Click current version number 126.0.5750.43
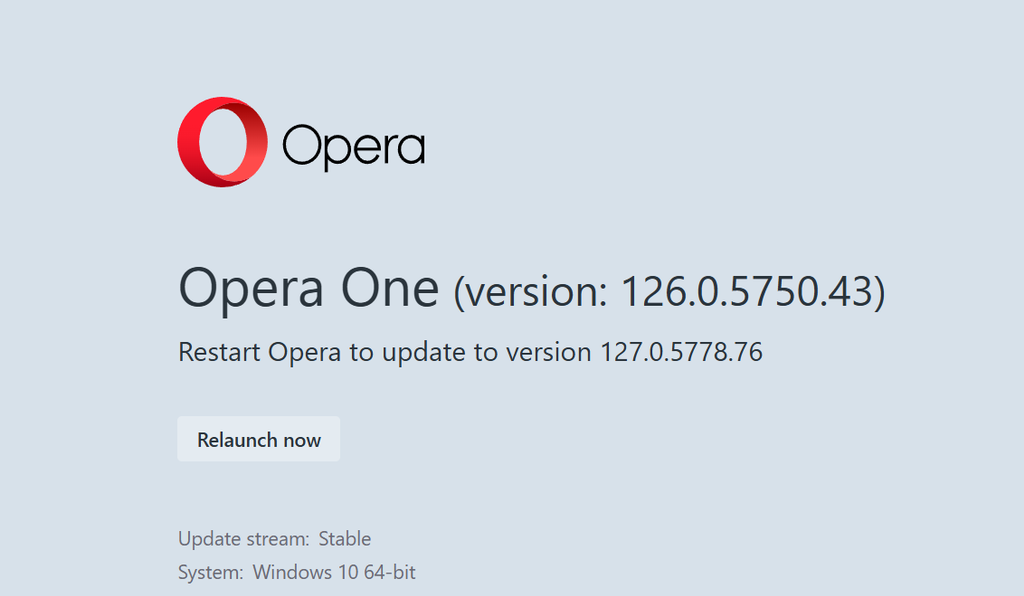 point(752,291)
